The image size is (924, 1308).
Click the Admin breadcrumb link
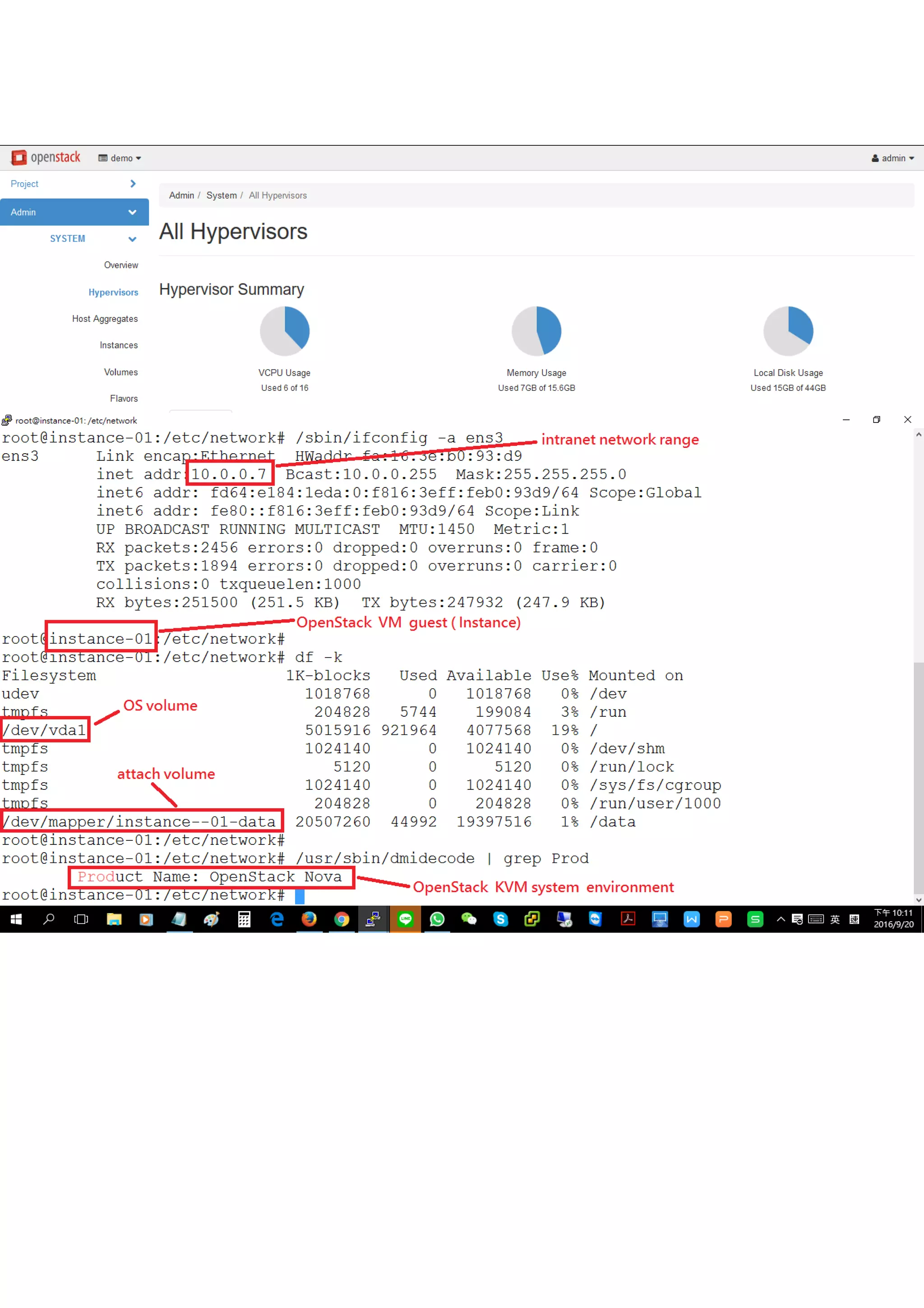(181, 195)
